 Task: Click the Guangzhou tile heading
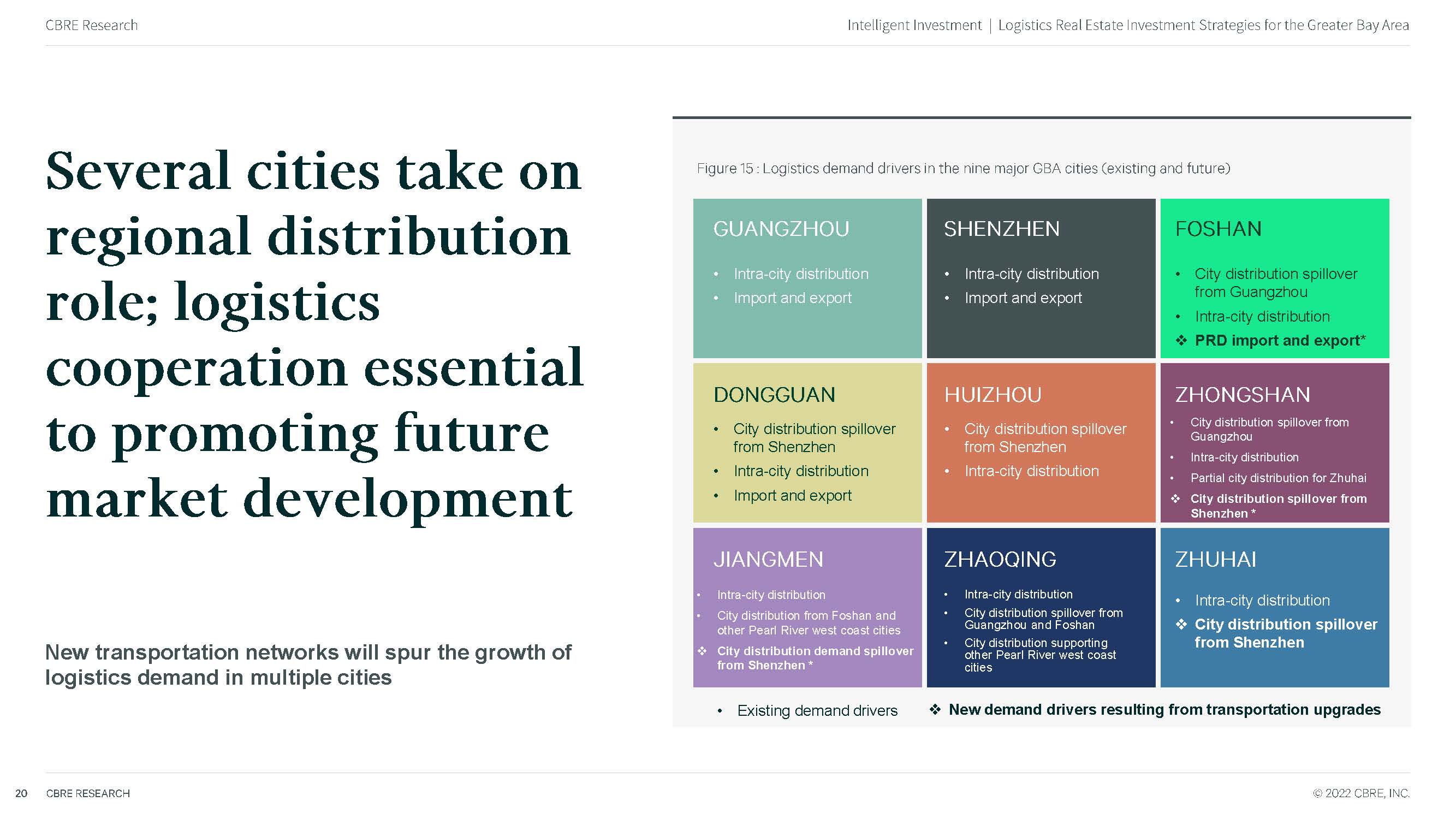tap(781, 229)
